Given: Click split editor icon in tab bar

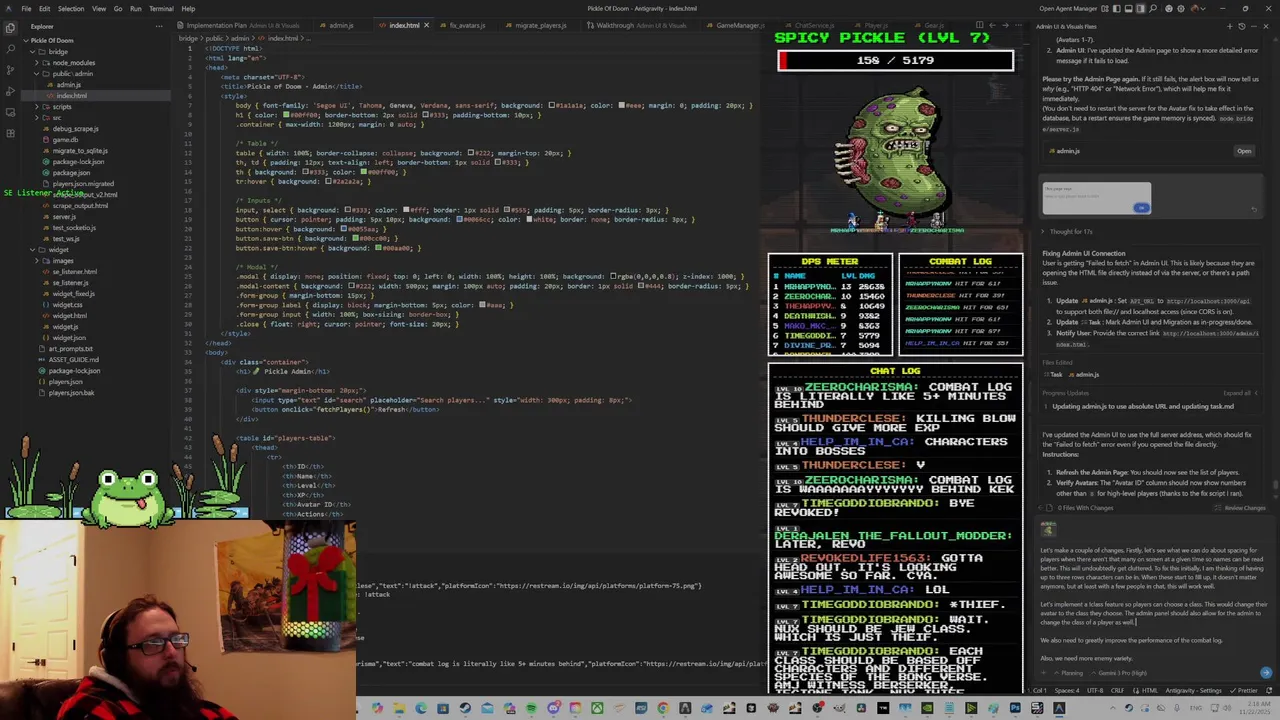Looking at the screenshot, I should [x=979, y=25].
